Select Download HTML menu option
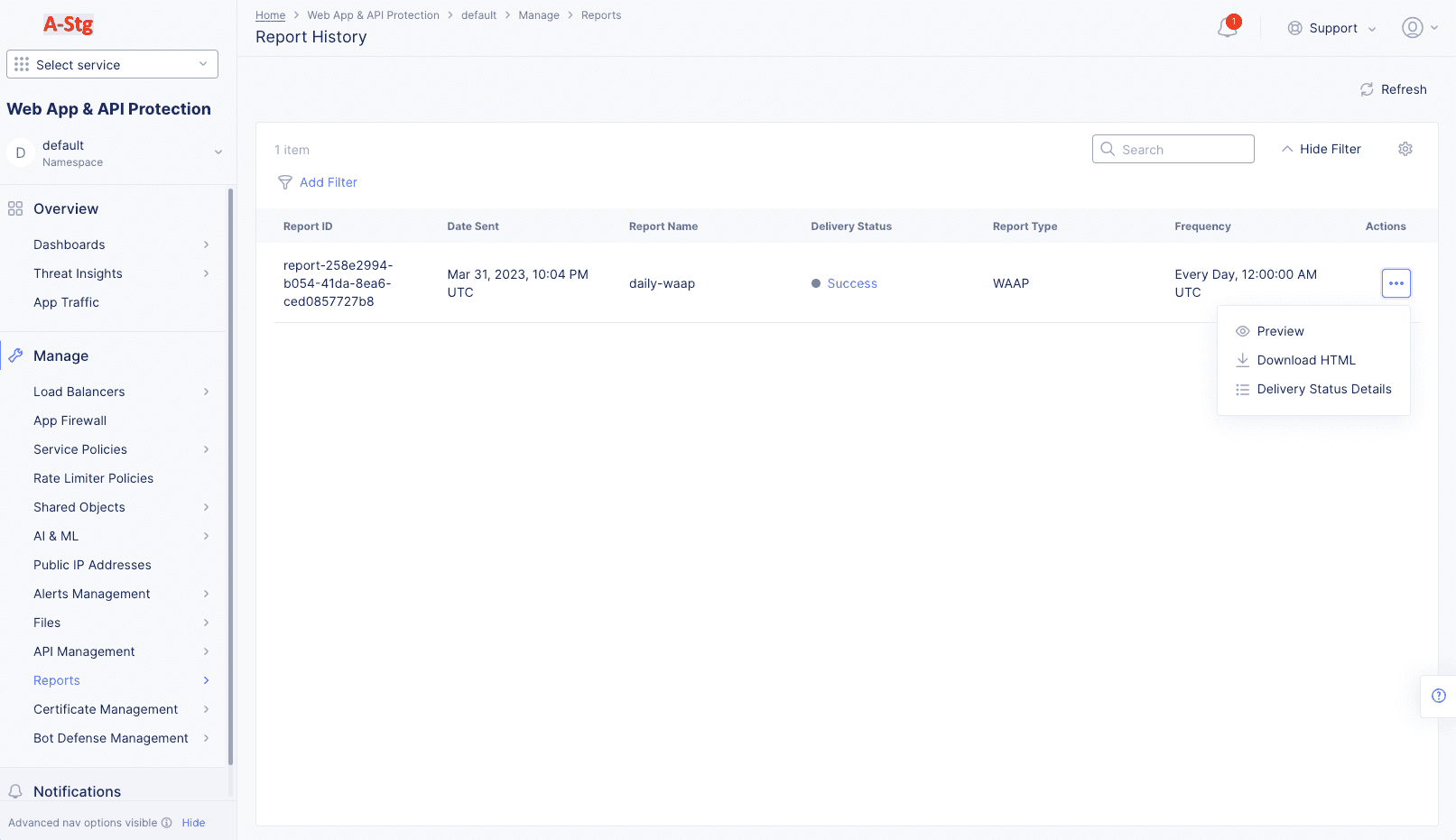Image resolution: width=1456 pixels, height=840 pixels. coord(1305,360)
